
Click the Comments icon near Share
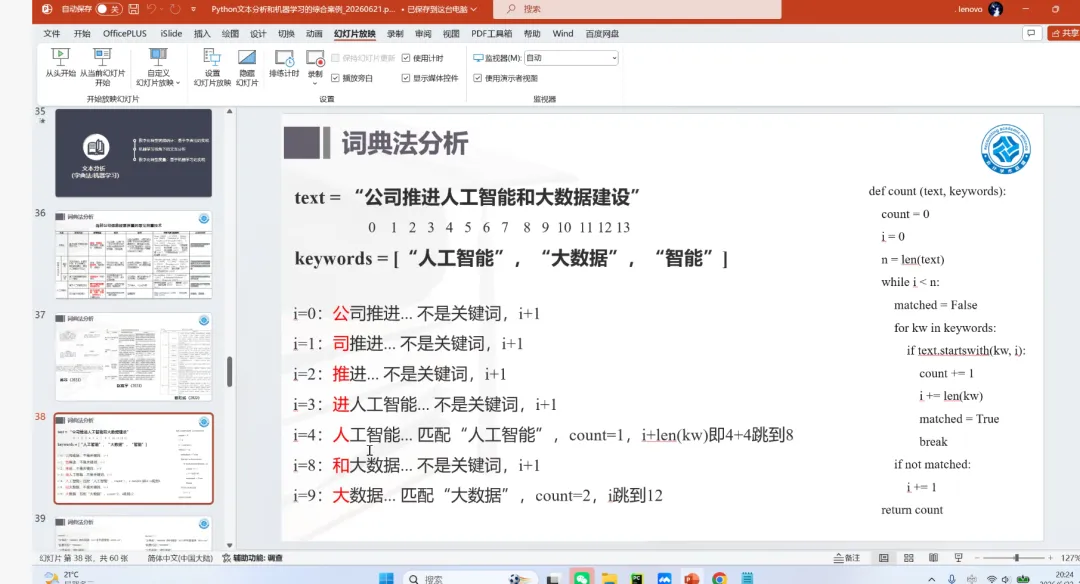(1031, 33)
